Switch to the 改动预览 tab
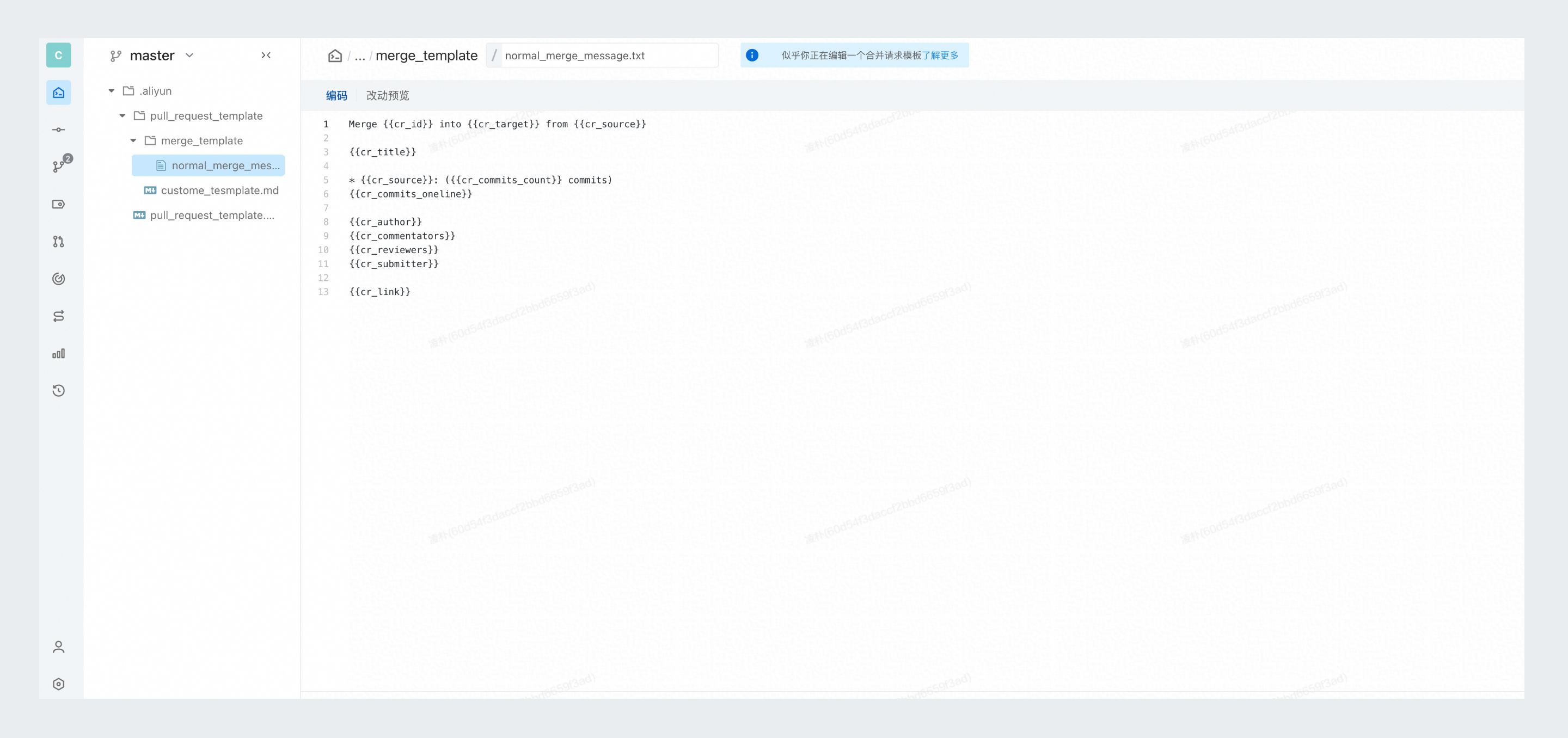 pos(388,96)
